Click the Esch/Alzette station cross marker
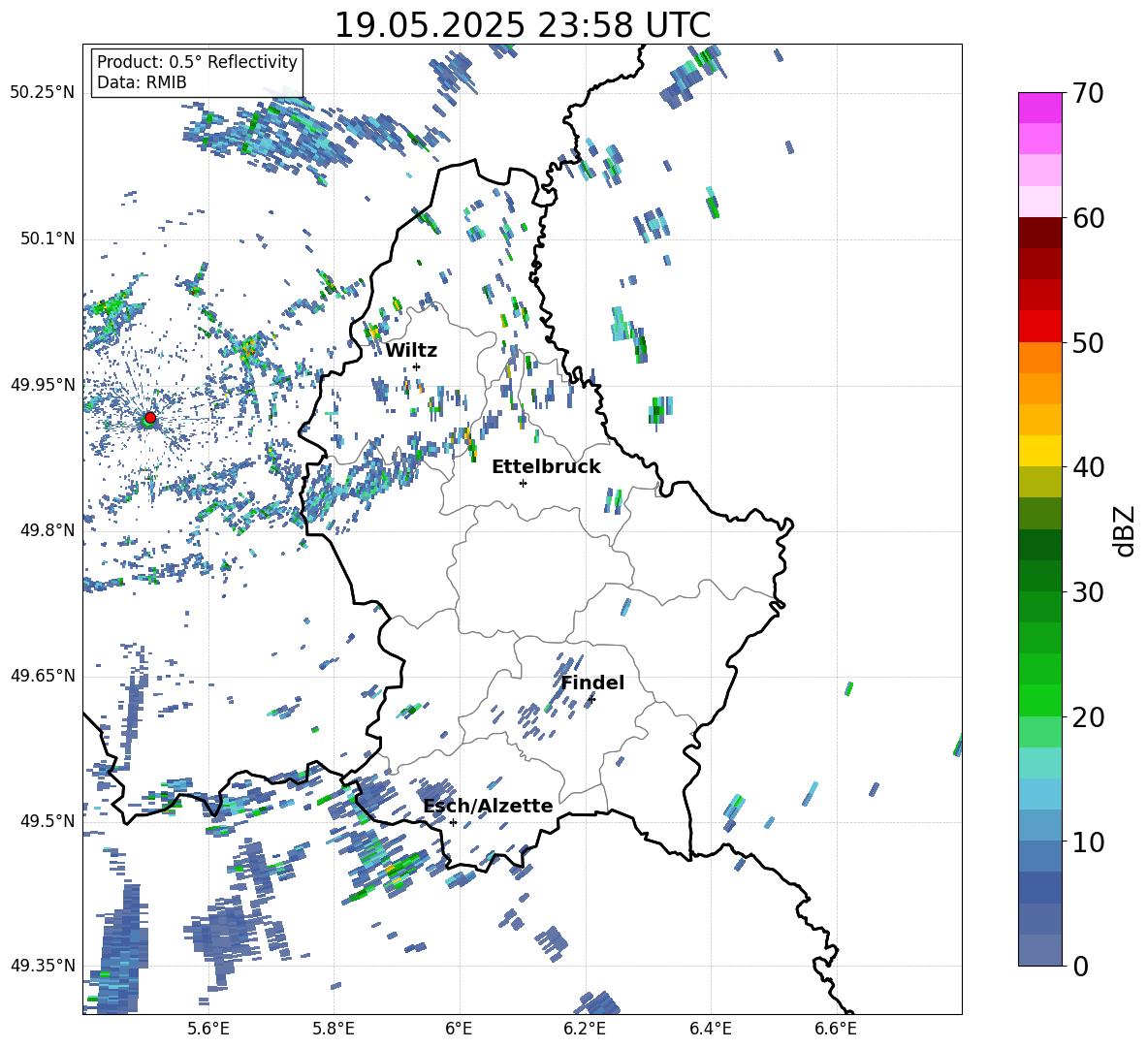The width and height of the screenshot is (1148, 1048). (453, 822)
